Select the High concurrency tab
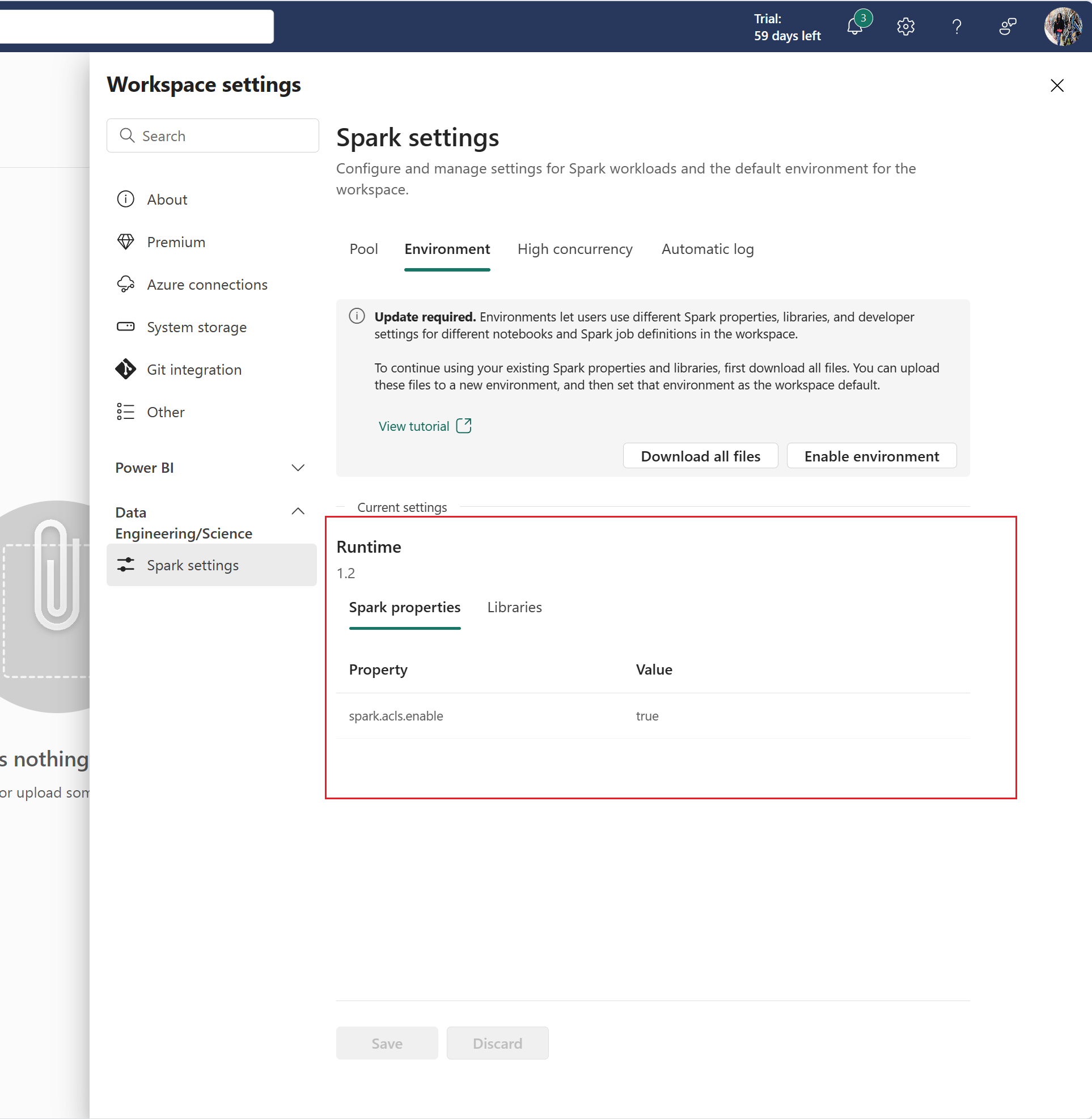Image resolution: width=1092 pixels, height=1119 pixels. (x=575, y=249)
